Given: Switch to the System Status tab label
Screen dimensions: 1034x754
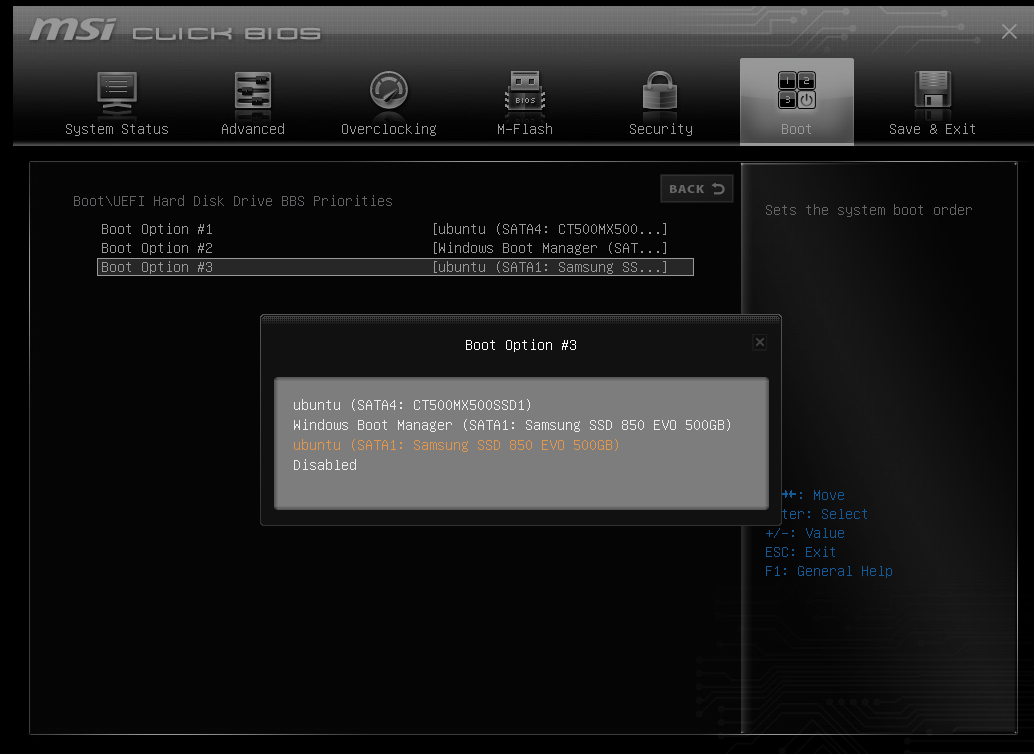Looking at the screenshot, I should coord(117,129).
